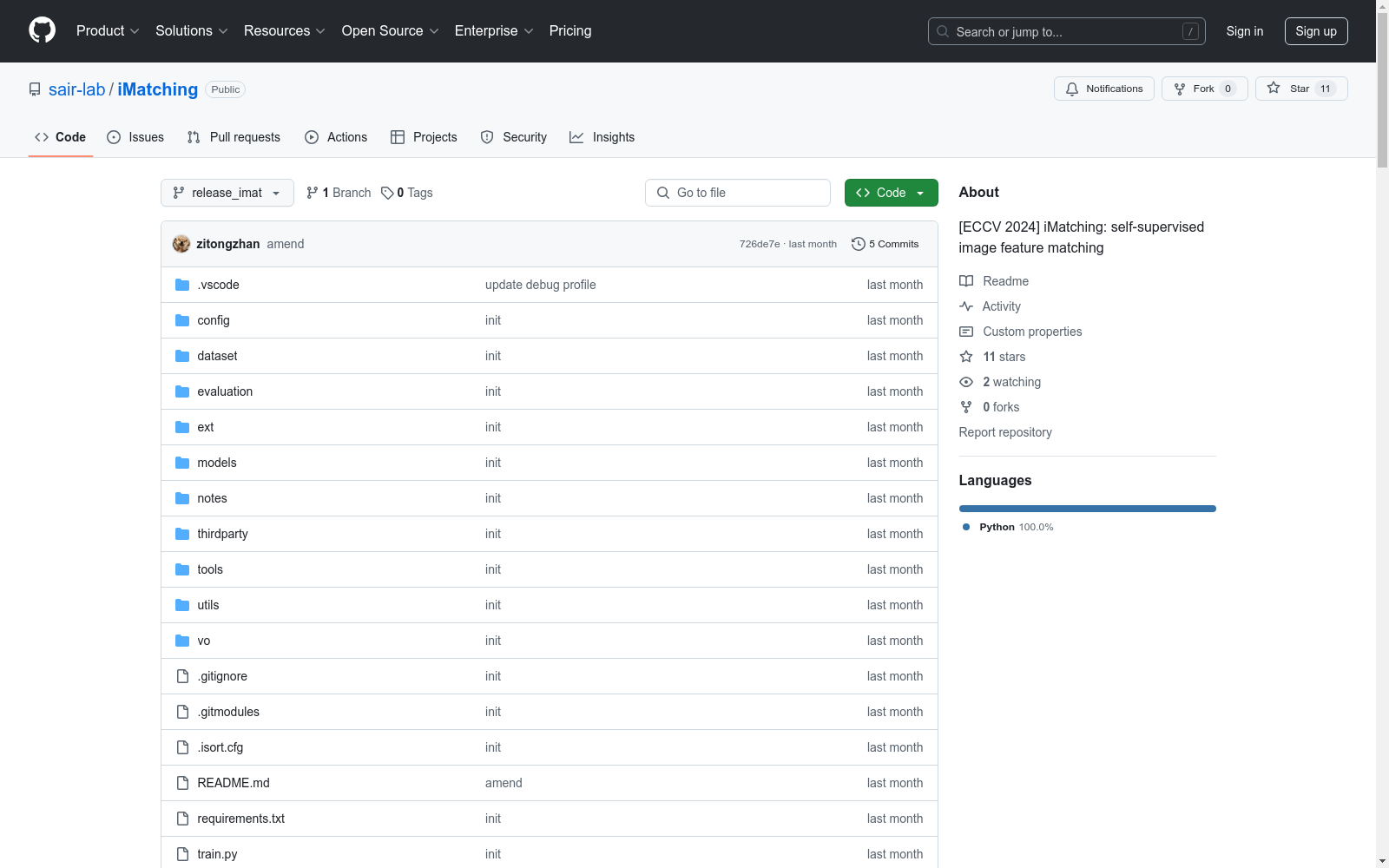The image size is (1389, 868).
Task: Open the Product dropdown menu
Action: click(x=108, y=30)
